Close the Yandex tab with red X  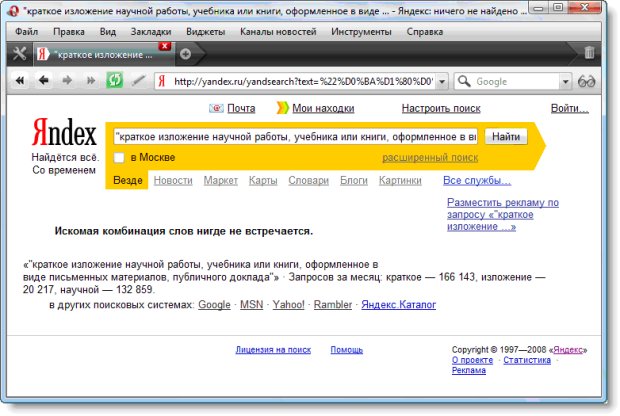click(x=164, y=46)
